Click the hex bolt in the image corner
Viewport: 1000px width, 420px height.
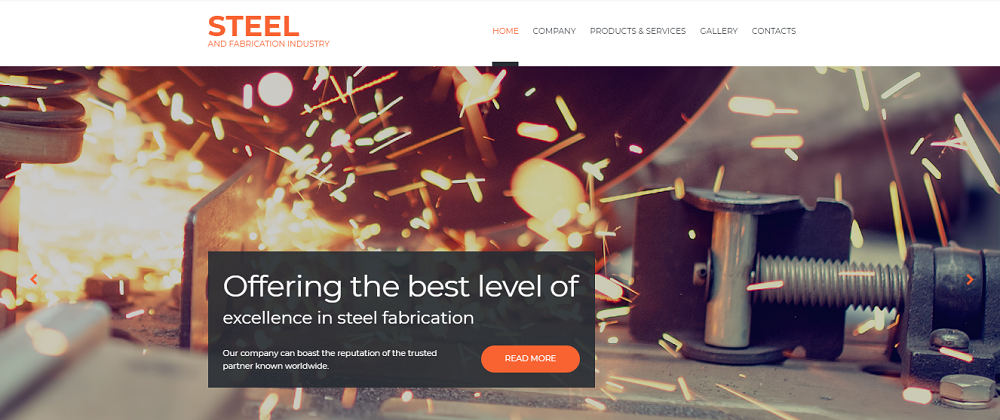967,390
